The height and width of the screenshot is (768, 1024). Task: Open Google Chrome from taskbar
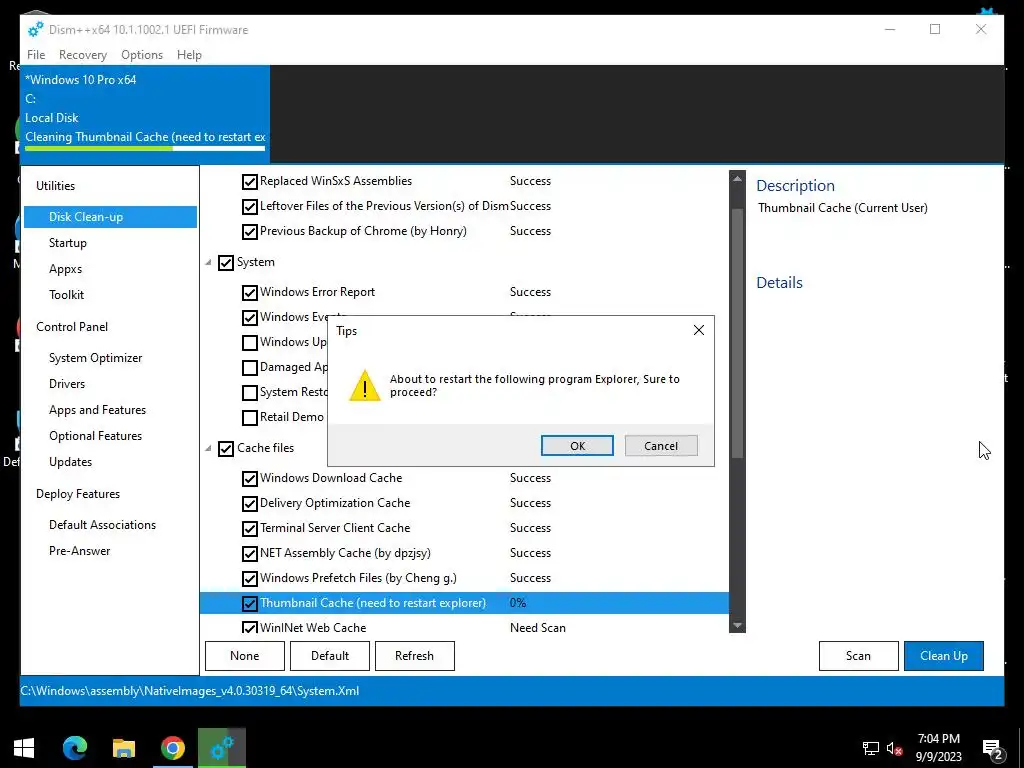[x=172, y=748]
